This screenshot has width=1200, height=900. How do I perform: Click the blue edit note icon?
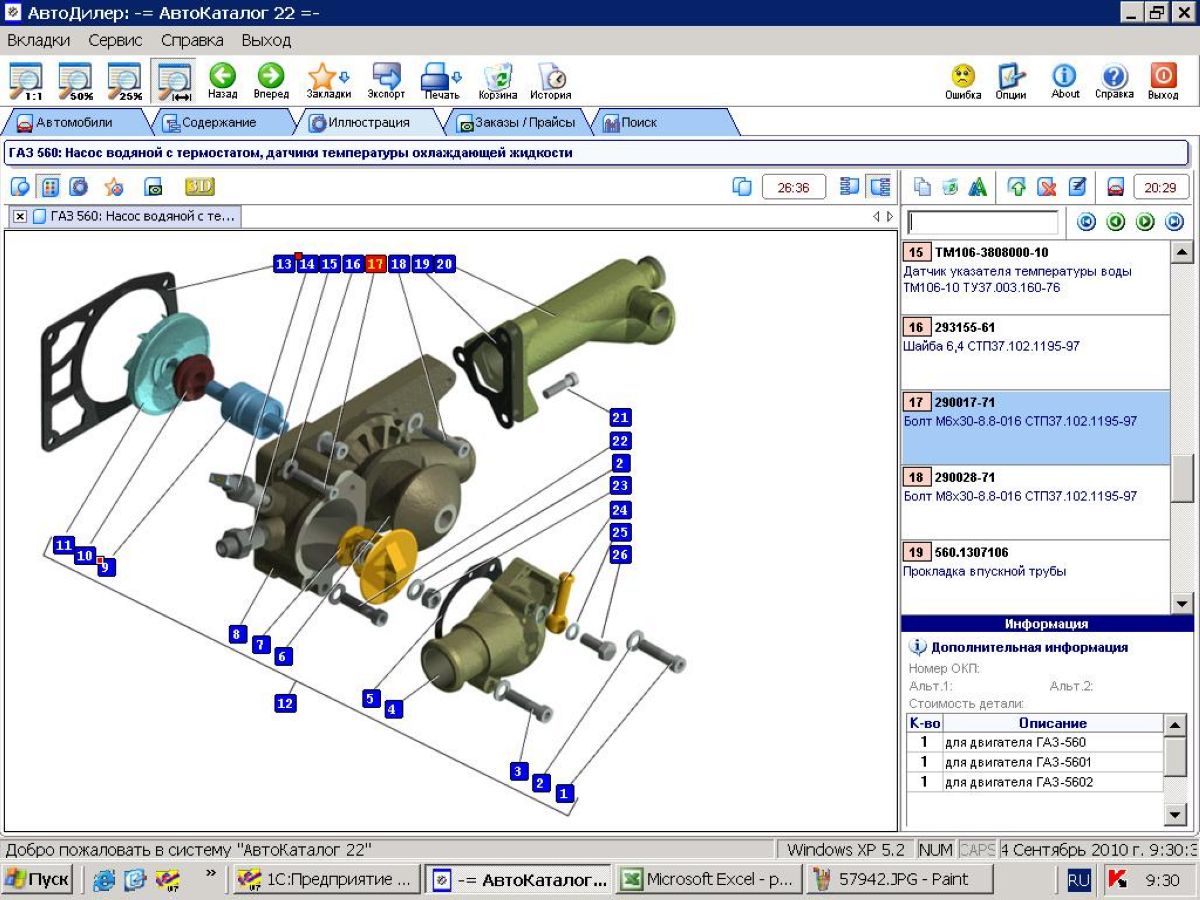coord(1076,187)
